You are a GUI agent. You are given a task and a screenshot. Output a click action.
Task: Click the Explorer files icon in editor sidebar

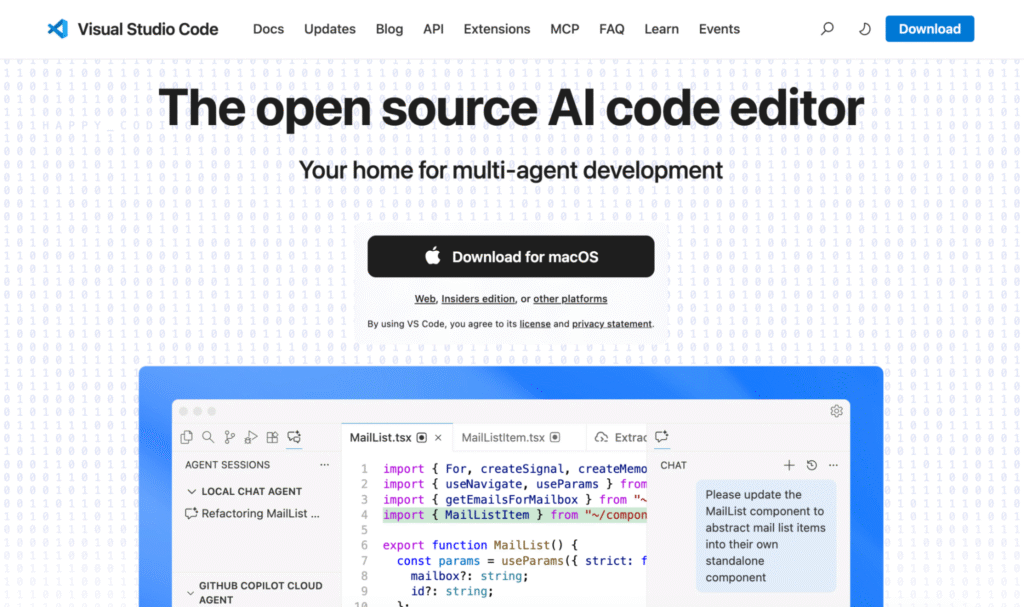(x=186, y=437)
